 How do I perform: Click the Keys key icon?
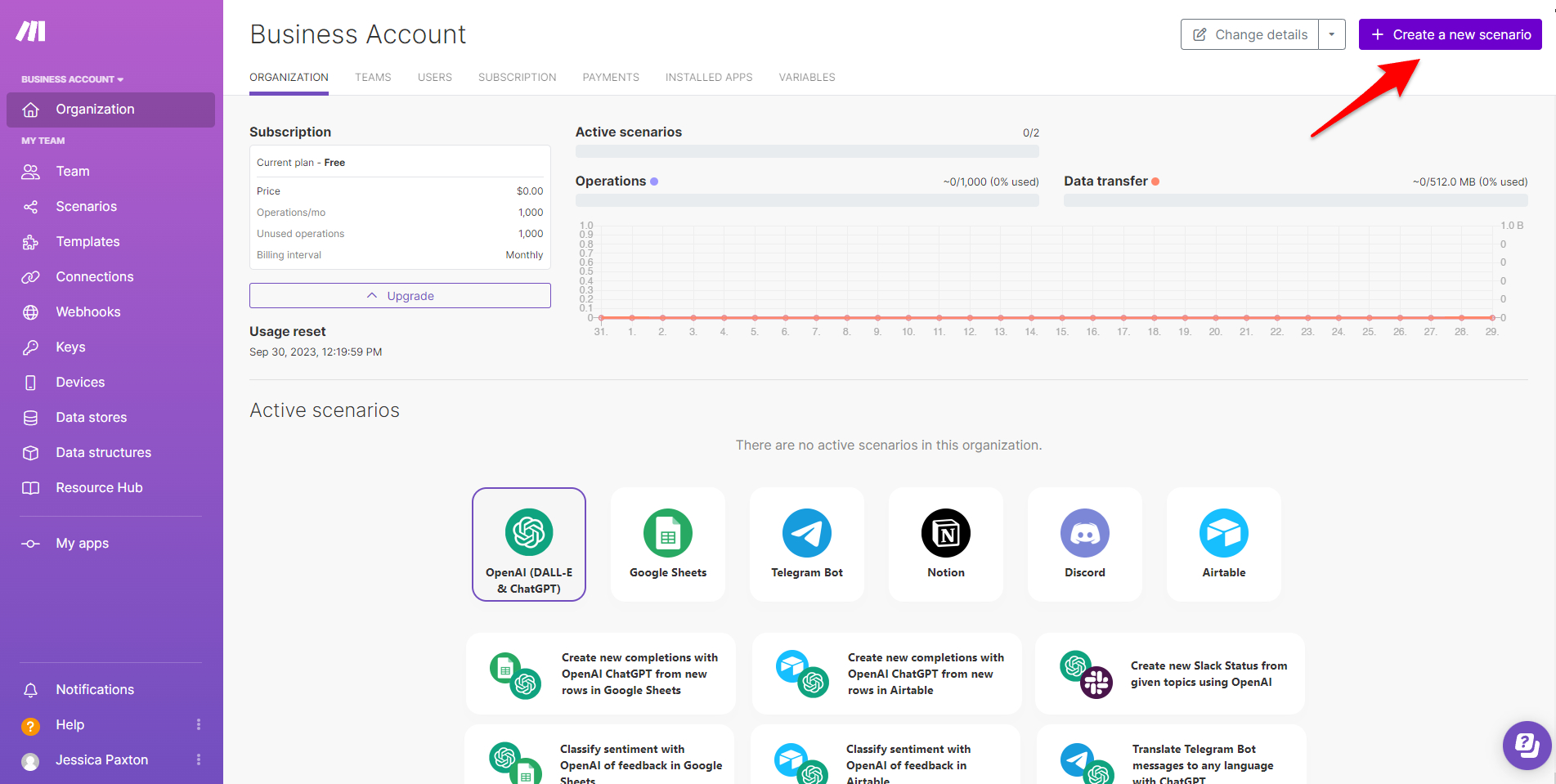tap(30, 347)
